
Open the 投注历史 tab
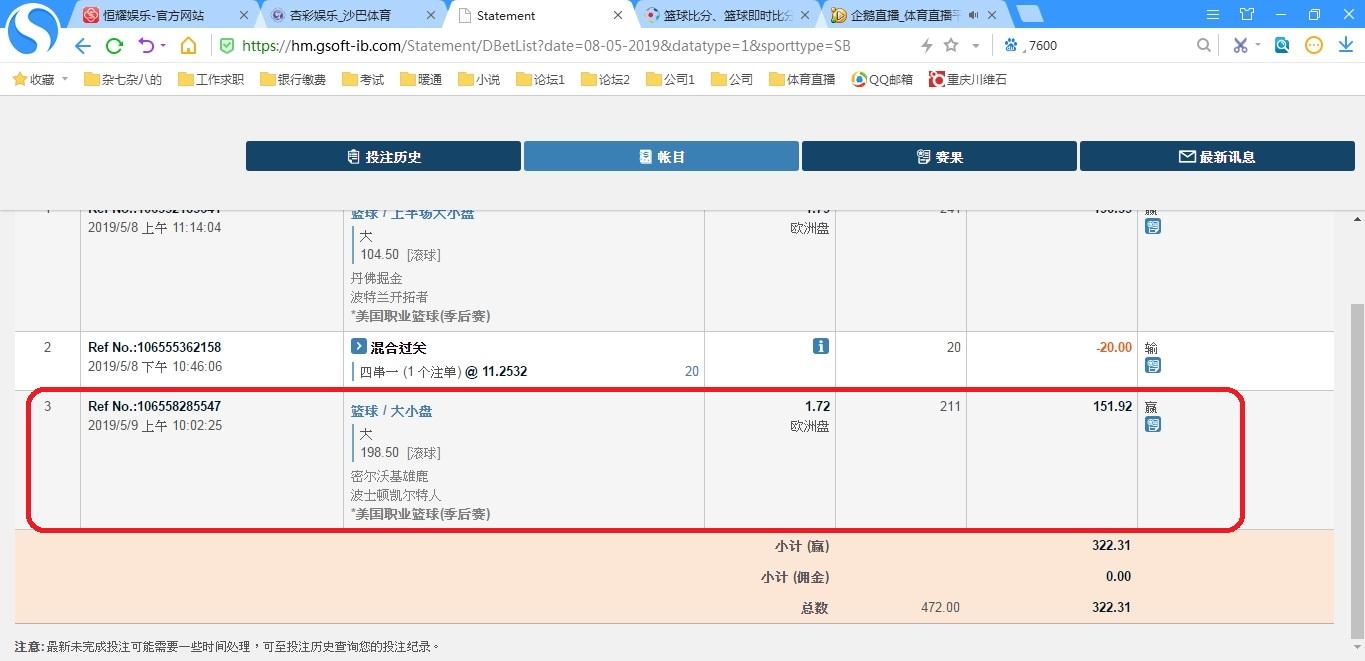(x=383, y=156)
